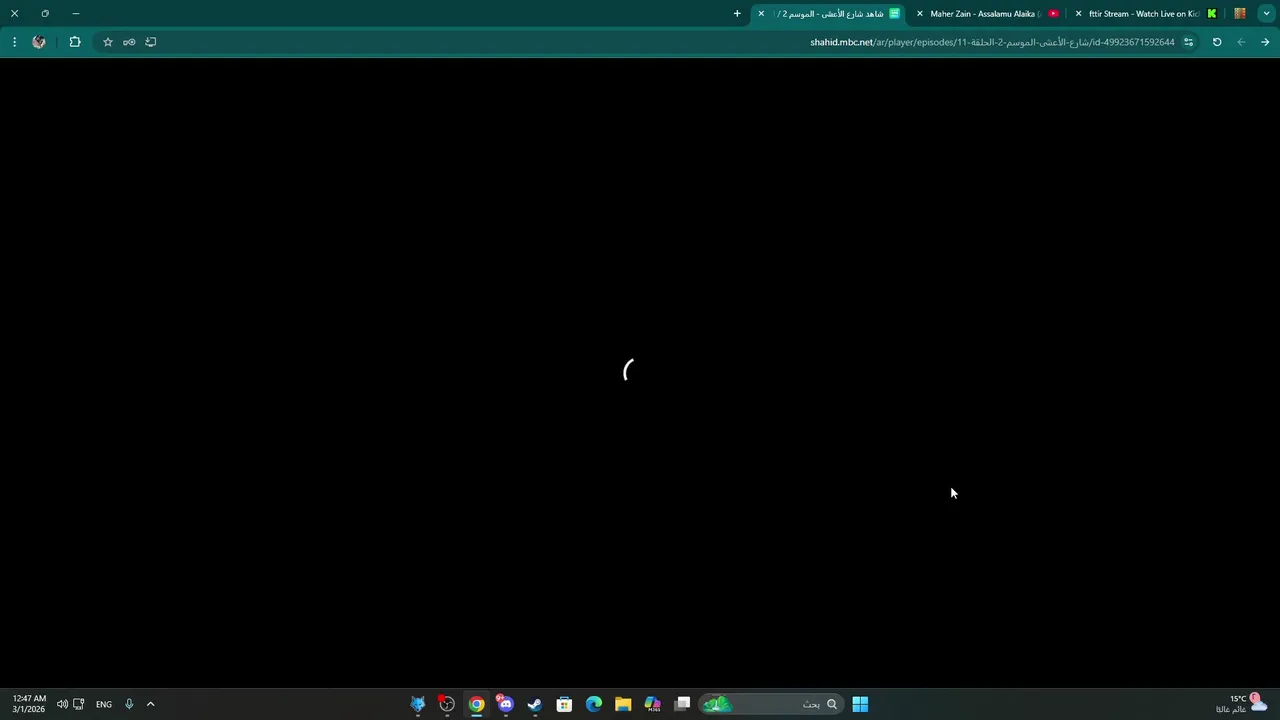Go forward using the browser navigation arrow
1280x720 pixels.
point(1241,42)
